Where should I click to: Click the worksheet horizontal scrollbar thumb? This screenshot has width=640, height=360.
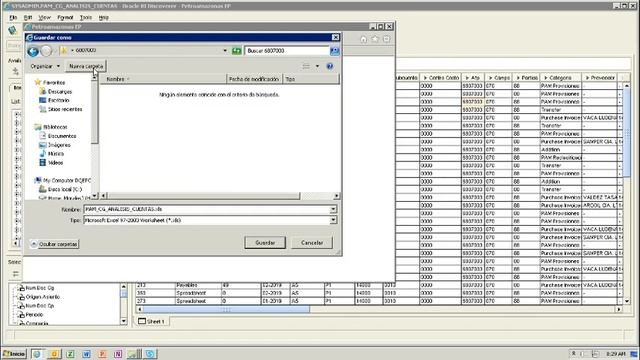click(x=226, y=310)
